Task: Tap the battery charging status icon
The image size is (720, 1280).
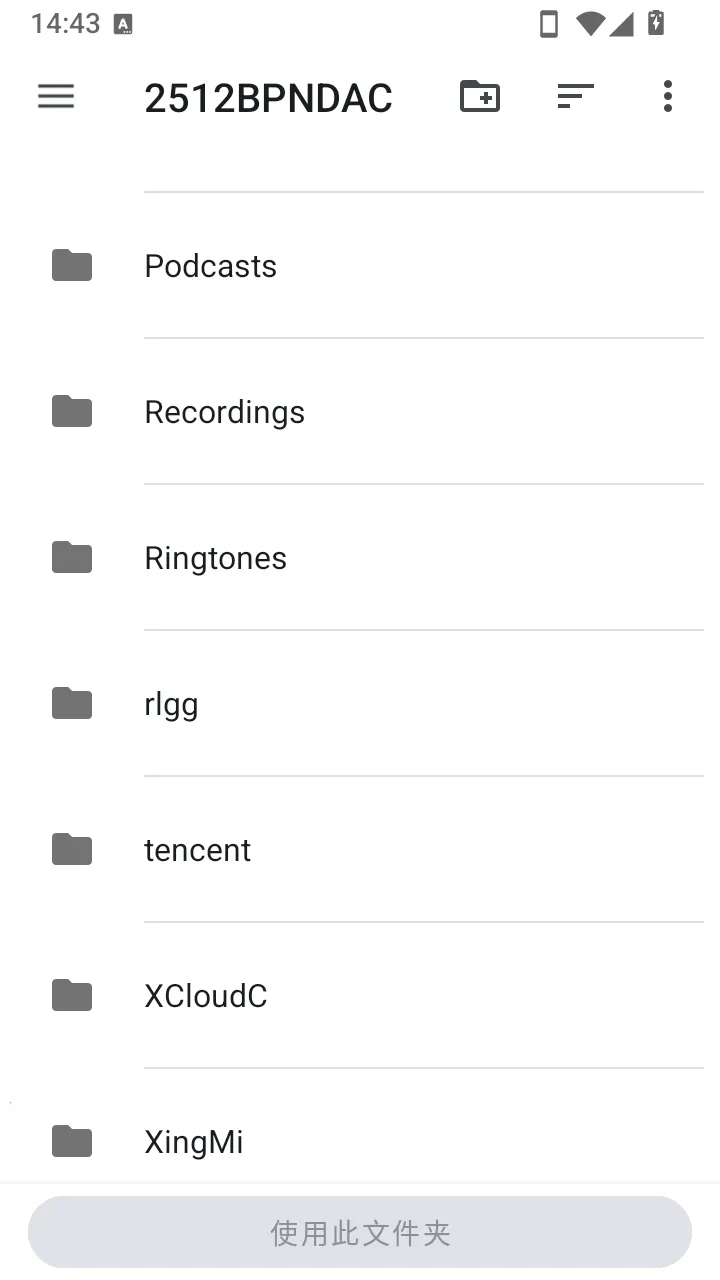Action: [x=656, y=23]
